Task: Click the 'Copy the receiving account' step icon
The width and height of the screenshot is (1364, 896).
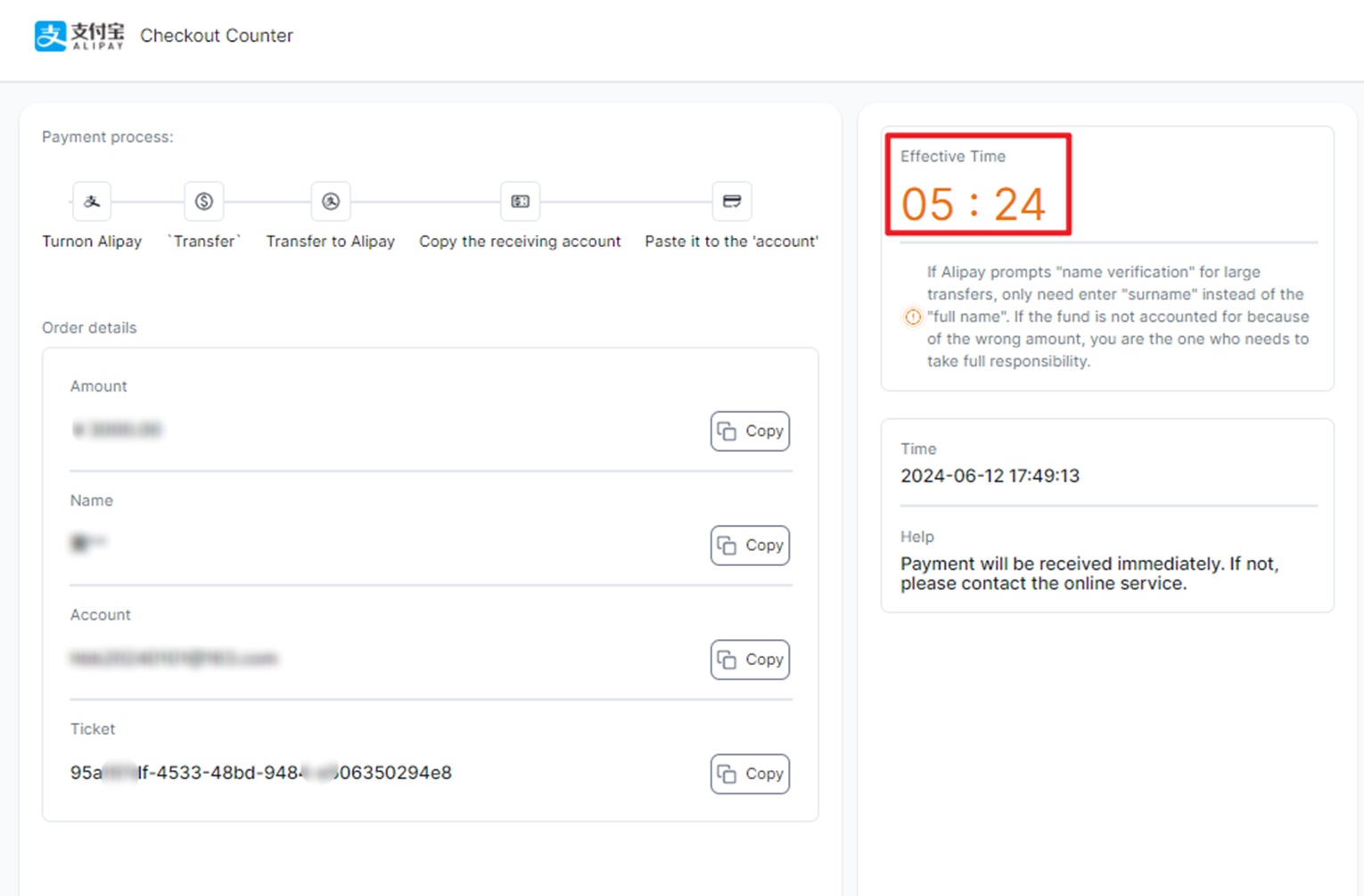Action: (521, 201)
